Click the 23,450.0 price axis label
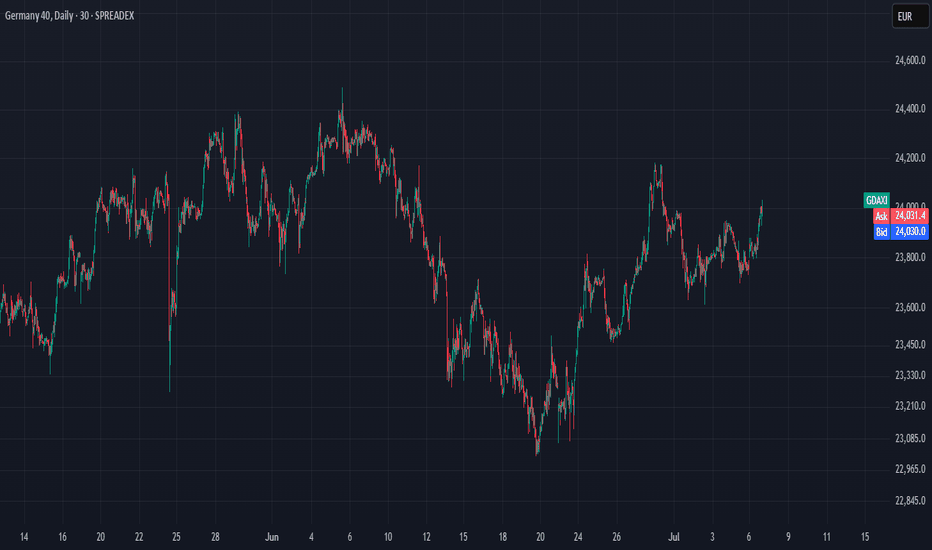This screenshot has width=932, height=550. 910,344
